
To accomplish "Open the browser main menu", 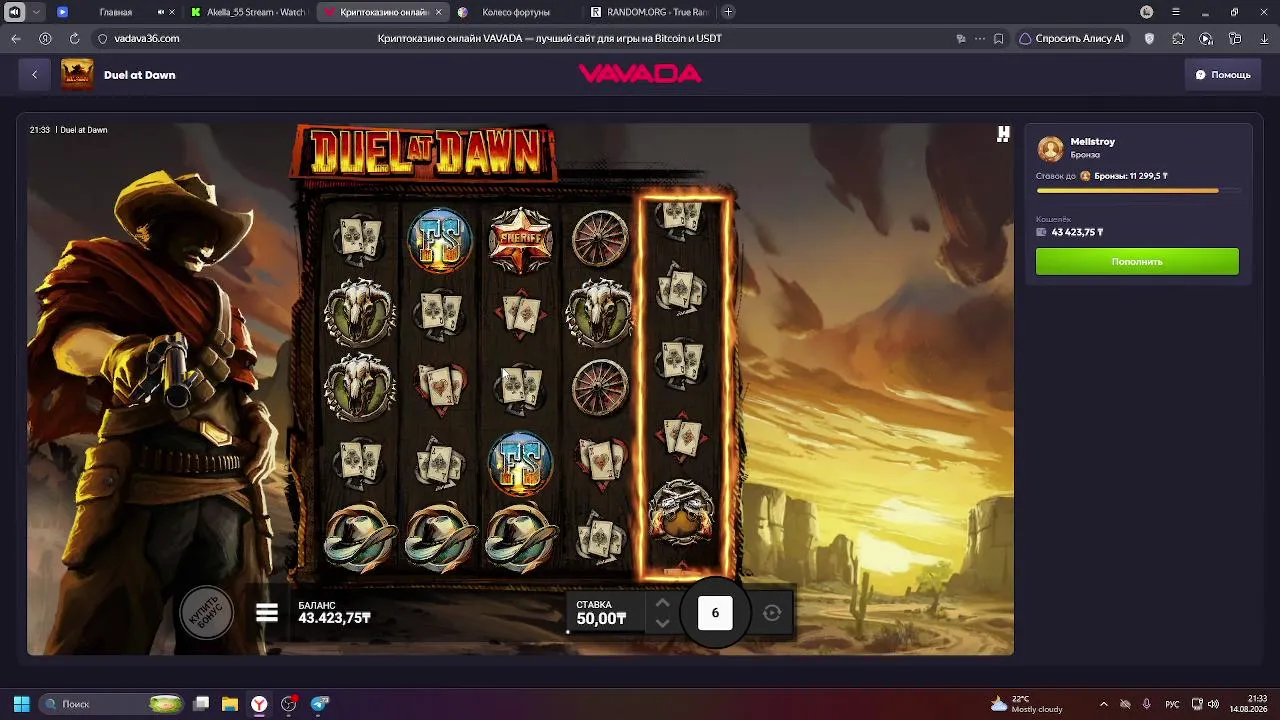I will [1176, 12].
